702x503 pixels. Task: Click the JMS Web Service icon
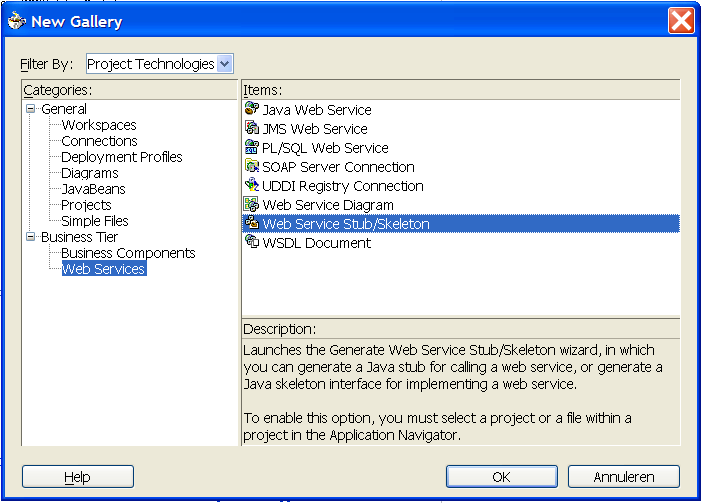252,129
